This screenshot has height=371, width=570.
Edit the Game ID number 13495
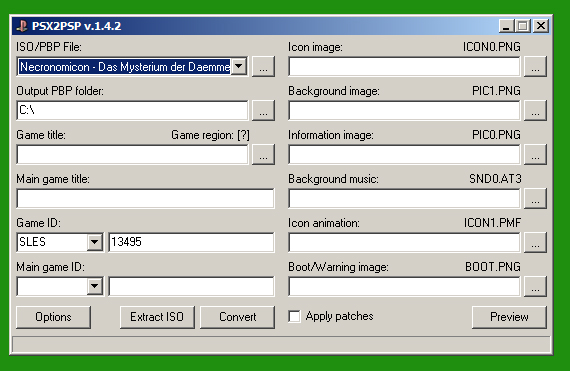click(191, 242)
